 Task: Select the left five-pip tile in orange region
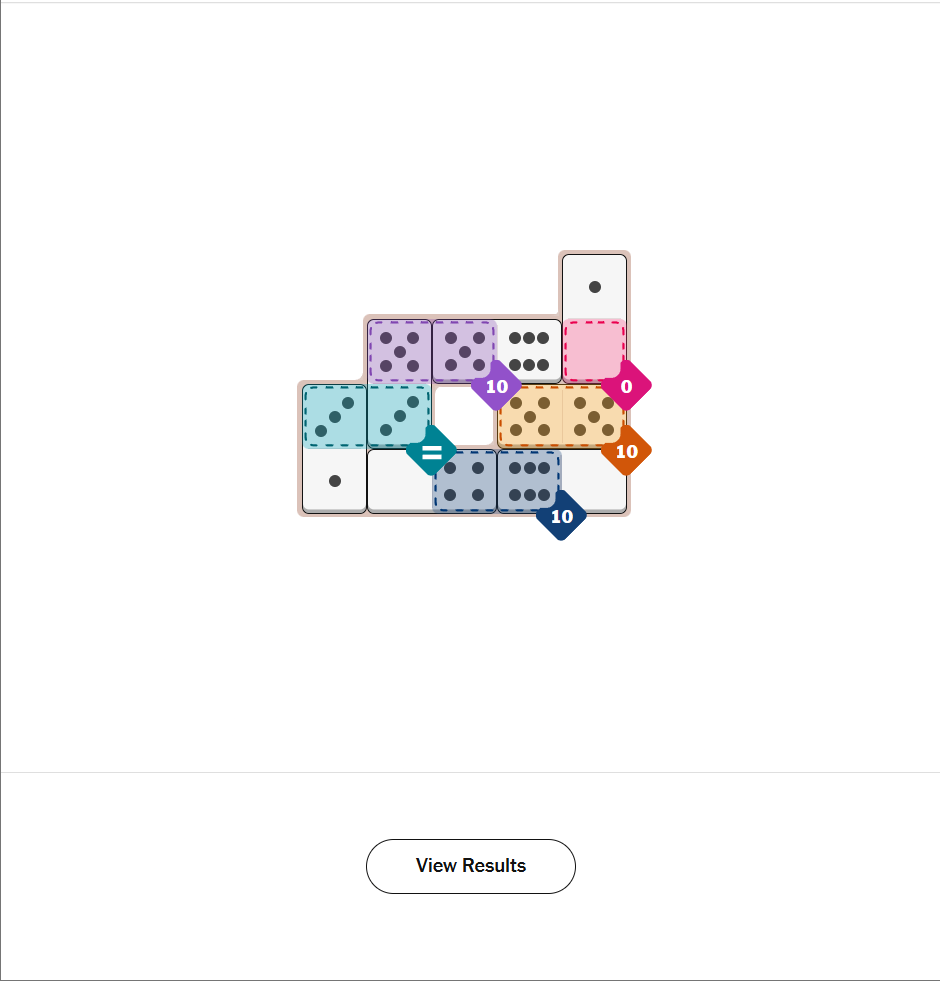(x=529, y=416)
